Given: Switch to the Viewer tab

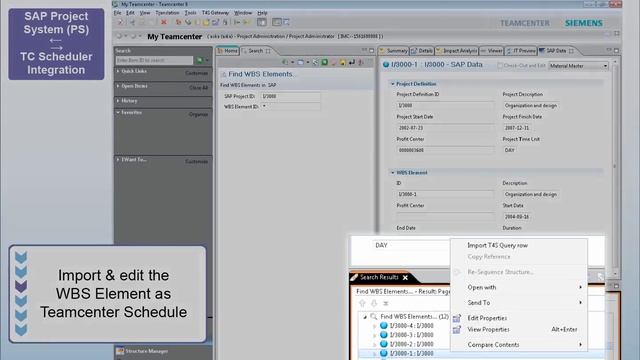Looking at the screenshot, I should 491,51.
